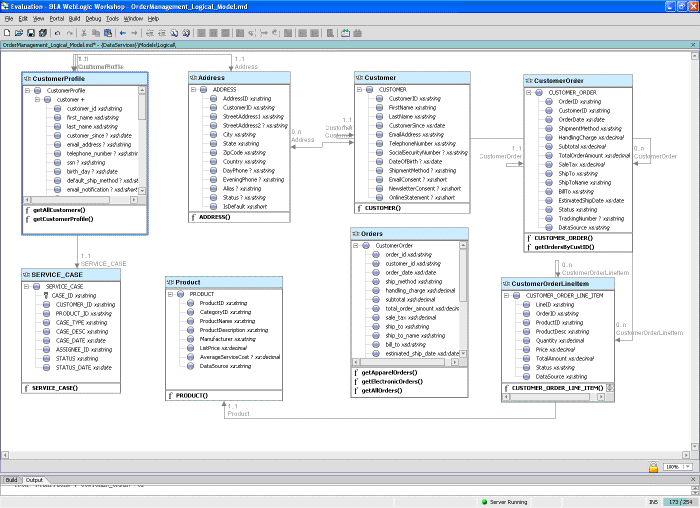Click the green Start Server toolbar icon
700x508 pixels.
[x=346, y=33]
